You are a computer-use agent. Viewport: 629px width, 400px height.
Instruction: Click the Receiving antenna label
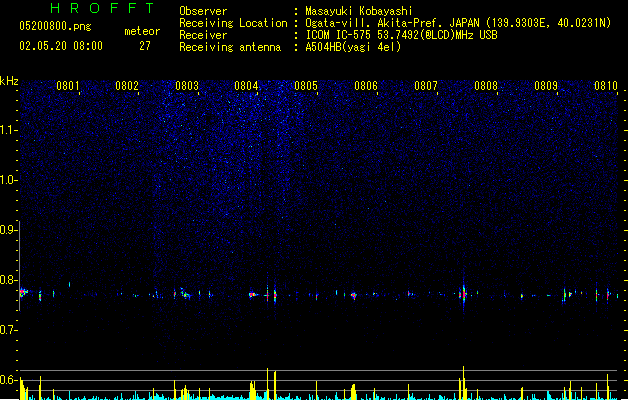pos(230,47)
